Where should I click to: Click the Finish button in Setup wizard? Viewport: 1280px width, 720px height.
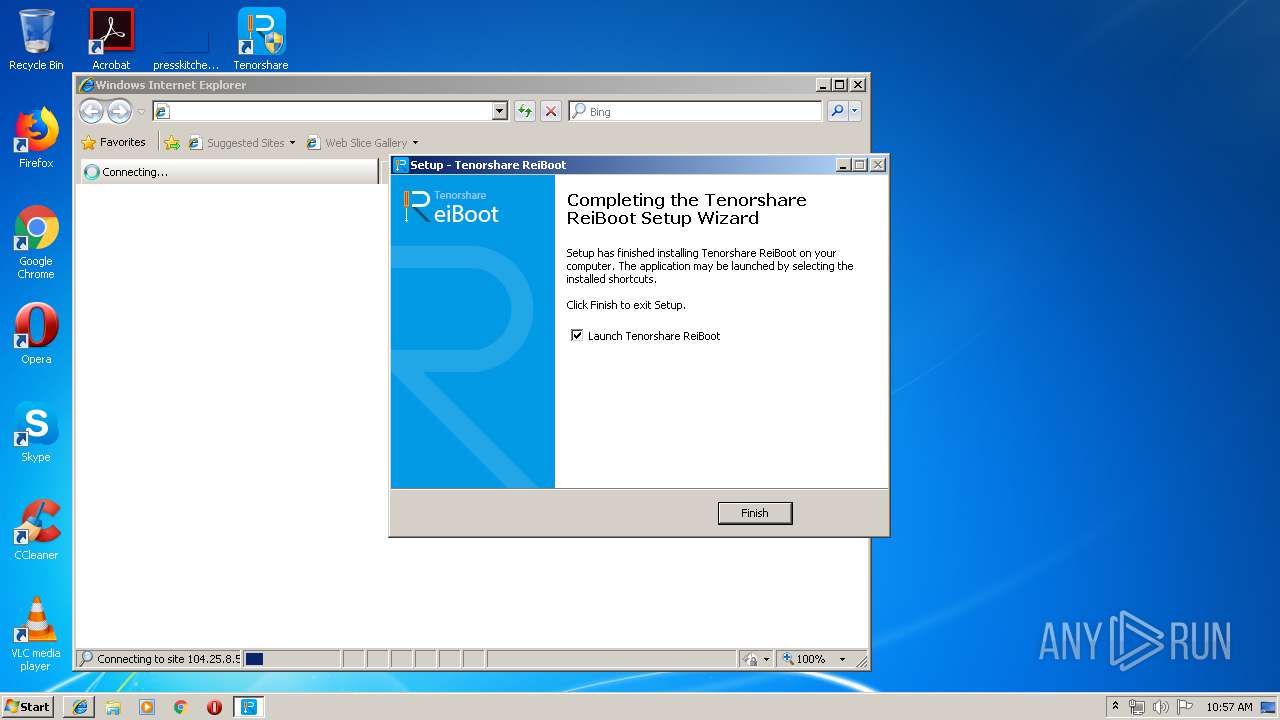click(755, 513)
